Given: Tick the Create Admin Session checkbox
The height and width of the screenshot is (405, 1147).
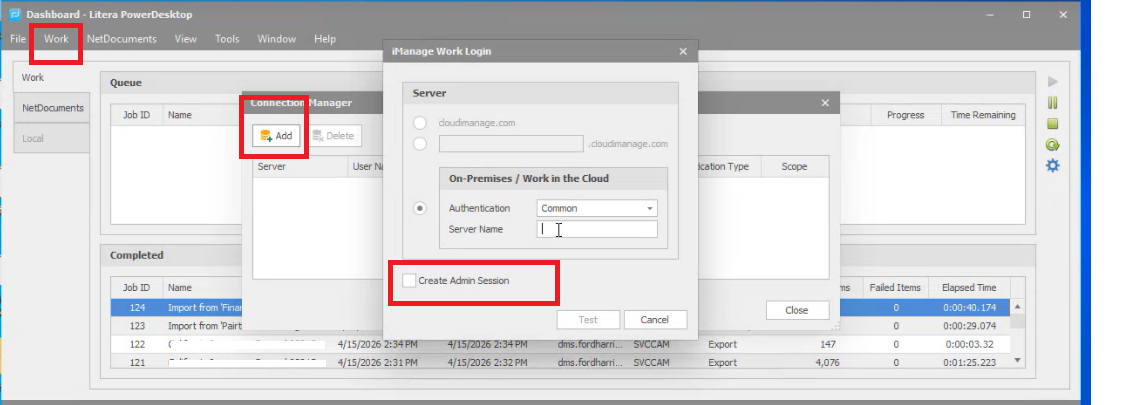Looking at the screenshot, I should (x=409, y=280).
